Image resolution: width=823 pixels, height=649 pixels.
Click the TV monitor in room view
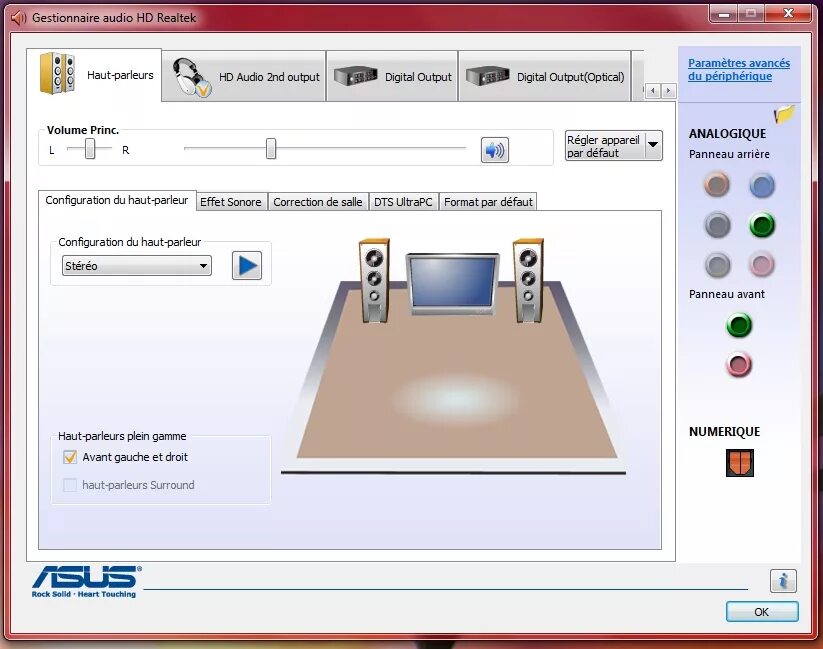[452, 284]
